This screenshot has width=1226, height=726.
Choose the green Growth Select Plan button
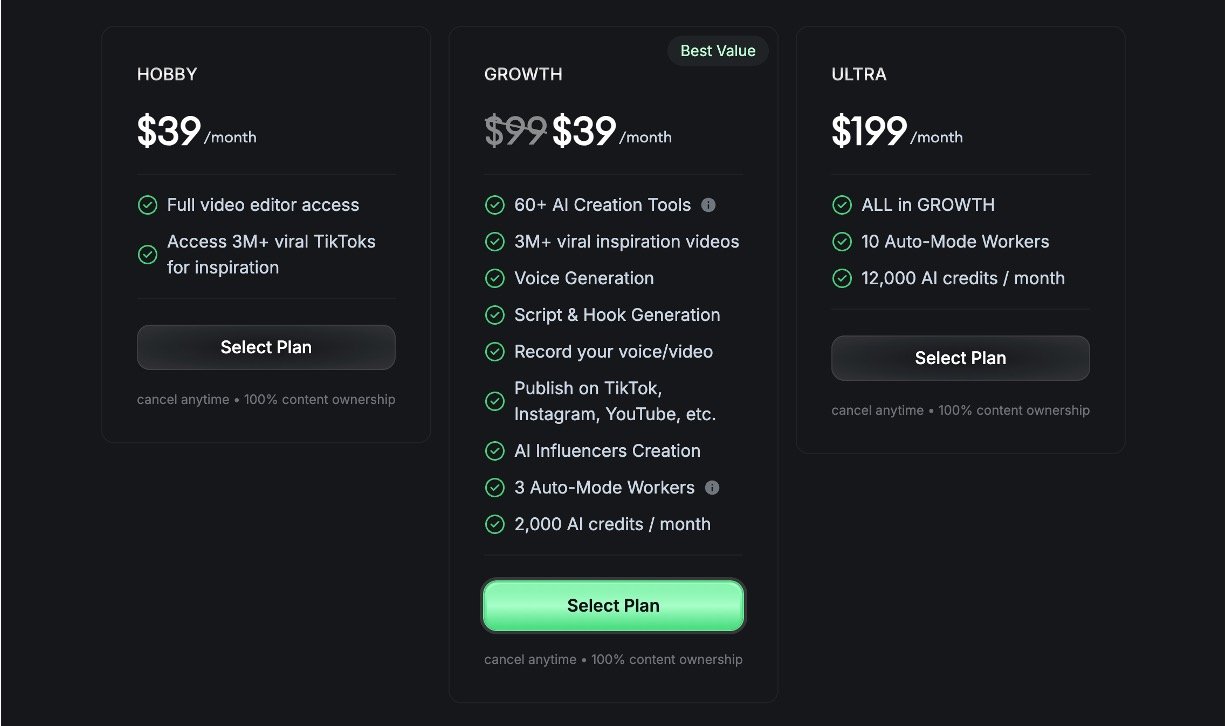tap(613, 606)
